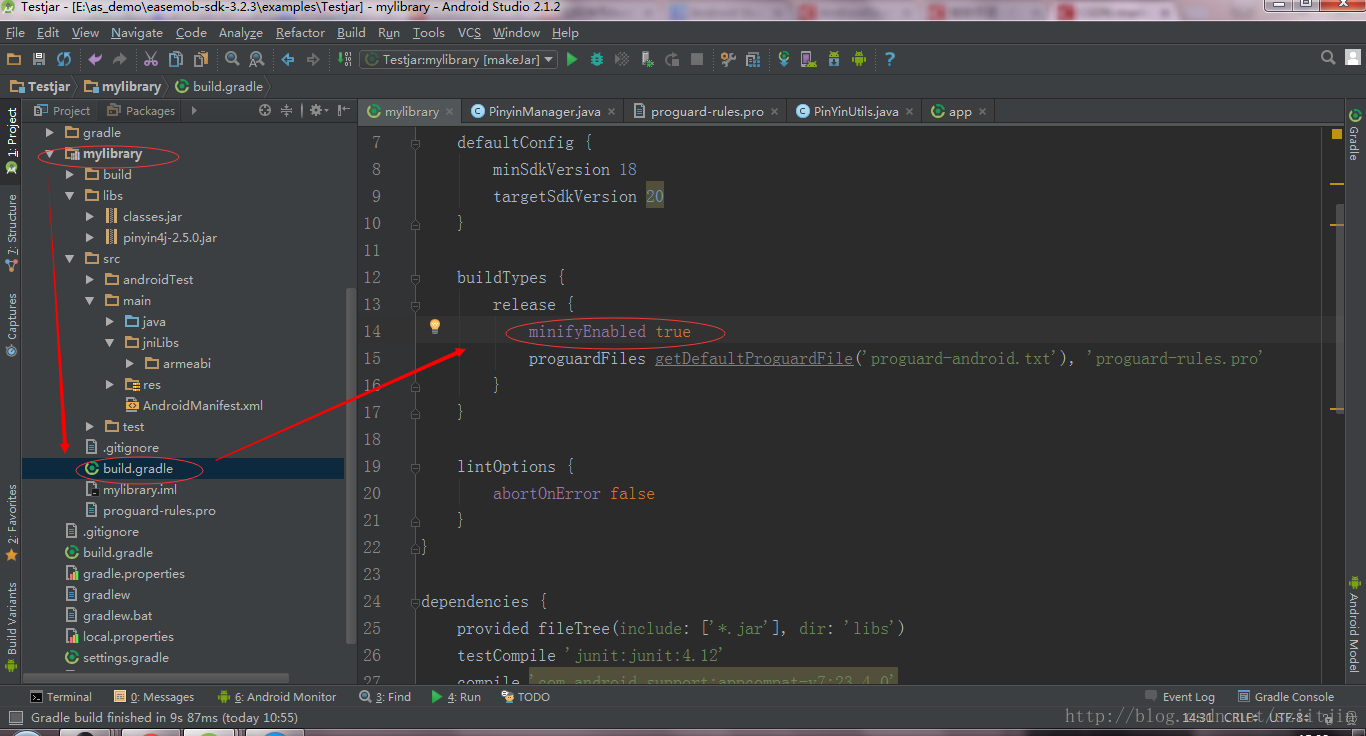Open the SDK Manager icon
The image size is (1366, 736).
point(834,60)
